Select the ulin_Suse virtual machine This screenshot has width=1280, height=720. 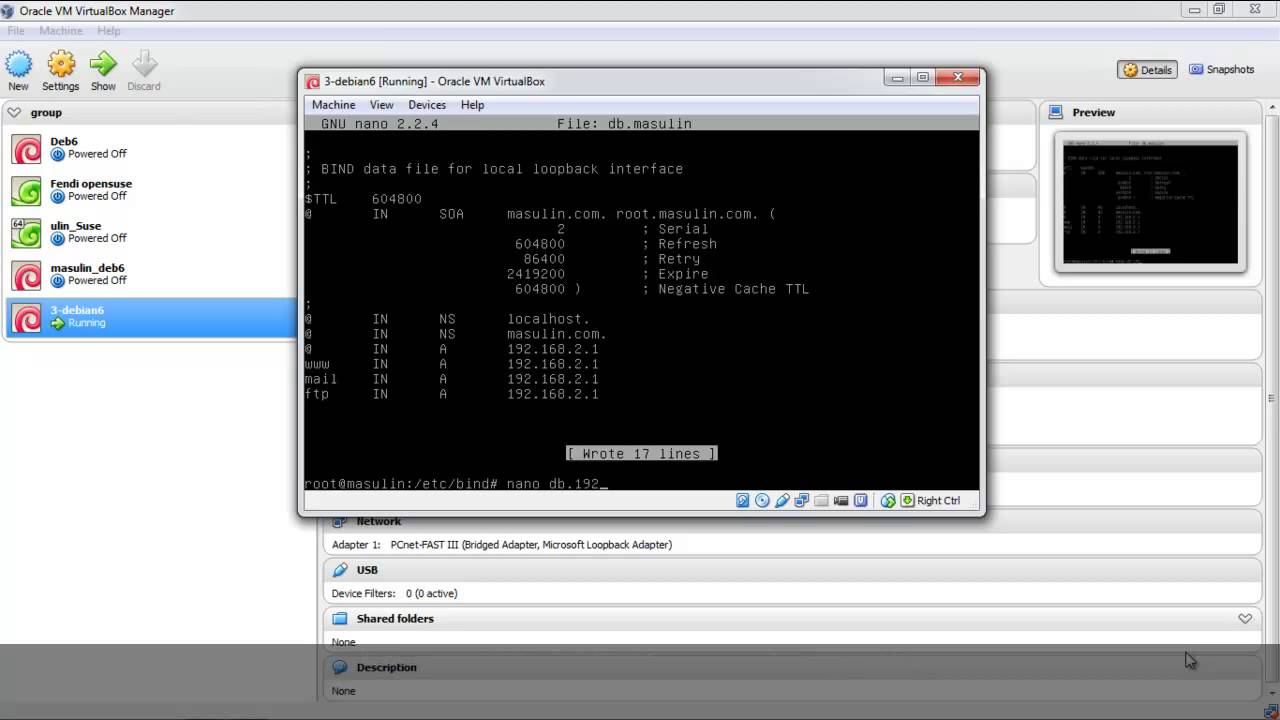(150, 233)
